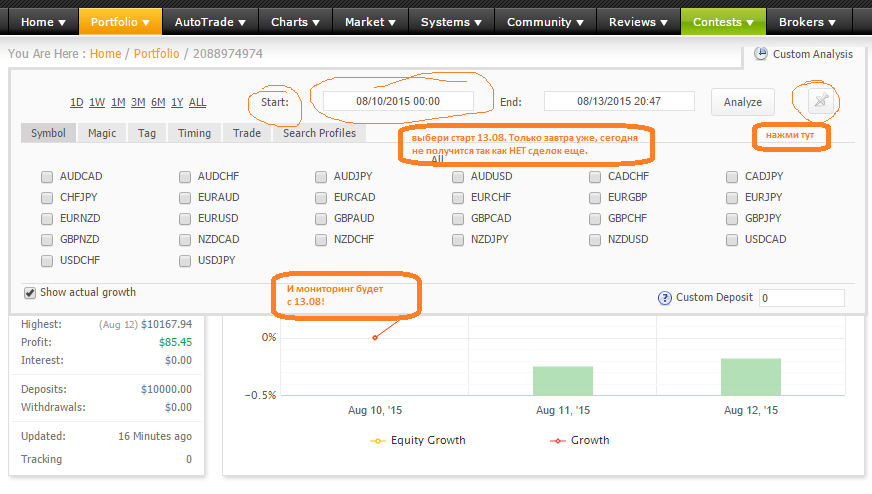The image size is (872, 494).
Task: Open the Reviews dropdown menu
Action: [x=638, y=22]
